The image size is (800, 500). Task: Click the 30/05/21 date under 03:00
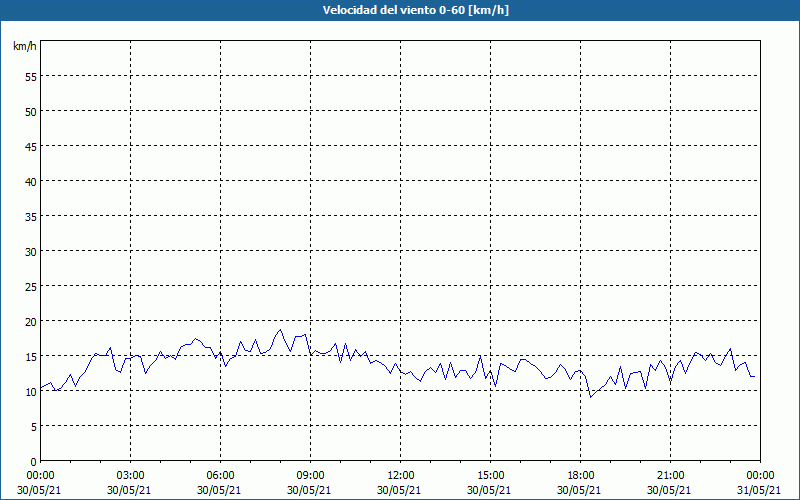coord(130,490)
